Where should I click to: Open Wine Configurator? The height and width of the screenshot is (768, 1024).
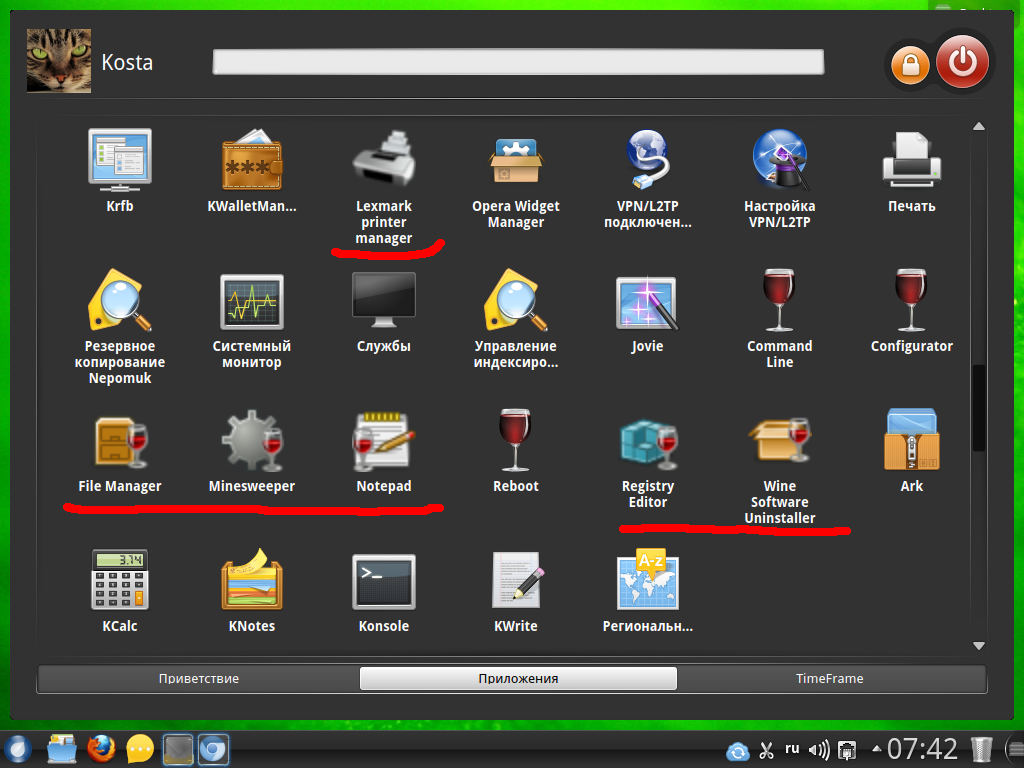[x=911, y=300]
